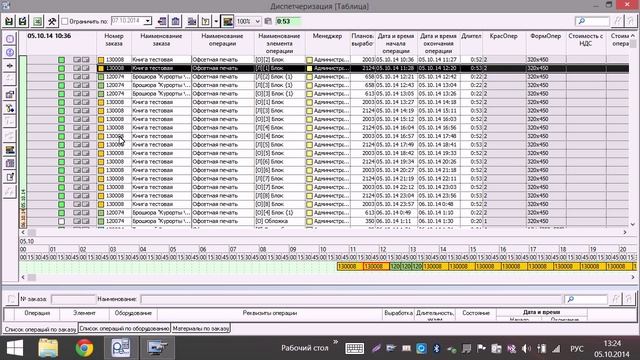
Task: Click the note edit icon in left sidebar
Action: pos(10,177)
